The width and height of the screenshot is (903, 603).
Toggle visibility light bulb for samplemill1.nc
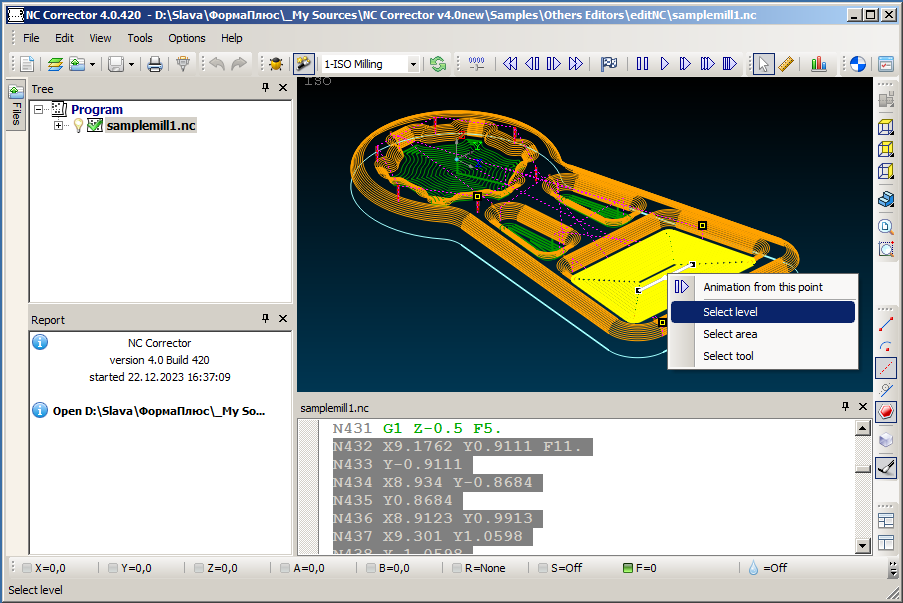(x=78, y=125)
